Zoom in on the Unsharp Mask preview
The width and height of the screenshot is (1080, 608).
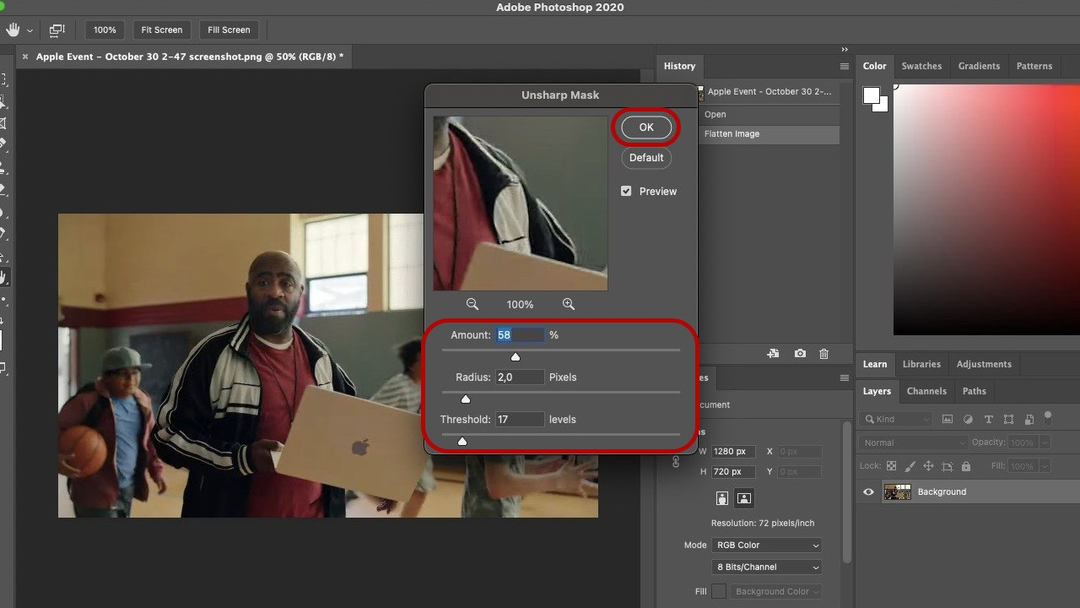[x=568, y=304]
